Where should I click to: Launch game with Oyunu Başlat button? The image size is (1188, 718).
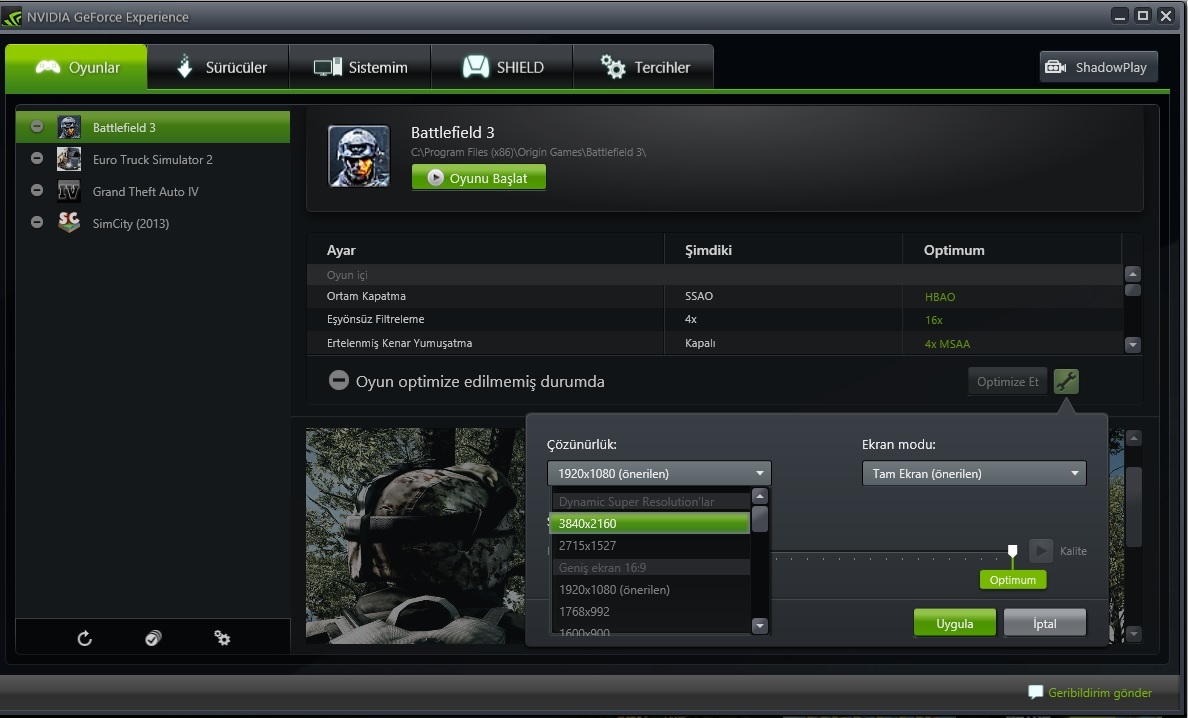(x=479, y=178)
